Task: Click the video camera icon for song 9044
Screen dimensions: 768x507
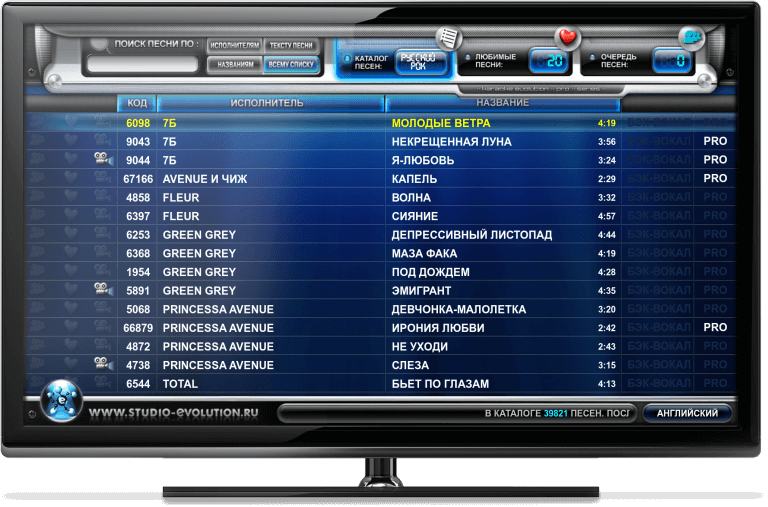Action: pyautogui.click(x=102, y=160)
